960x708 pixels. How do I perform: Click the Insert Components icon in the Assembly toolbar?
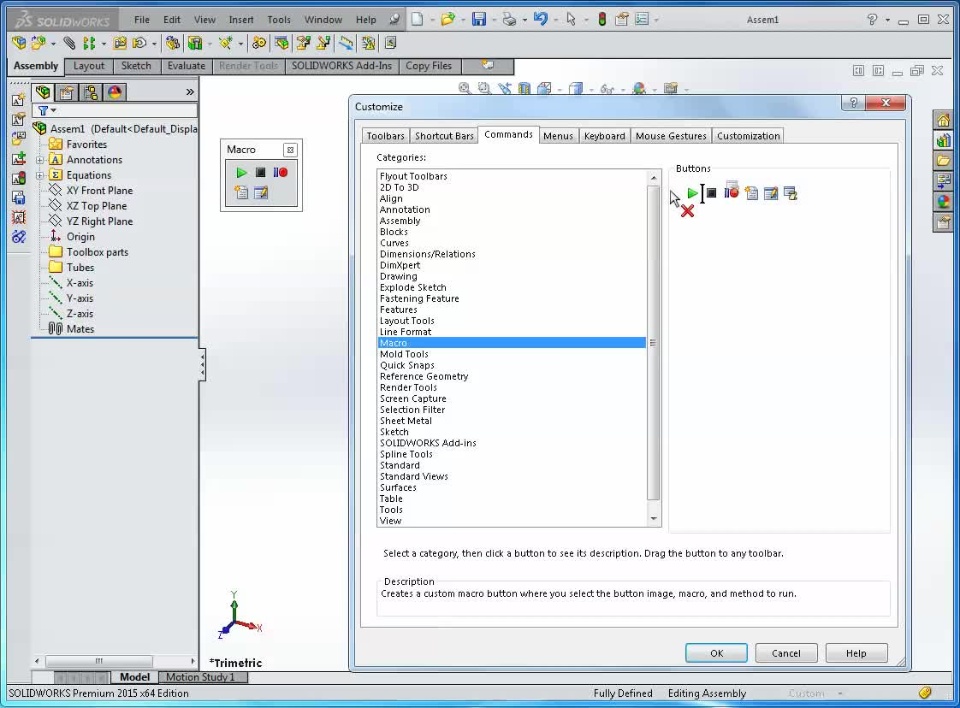[38, 43]
